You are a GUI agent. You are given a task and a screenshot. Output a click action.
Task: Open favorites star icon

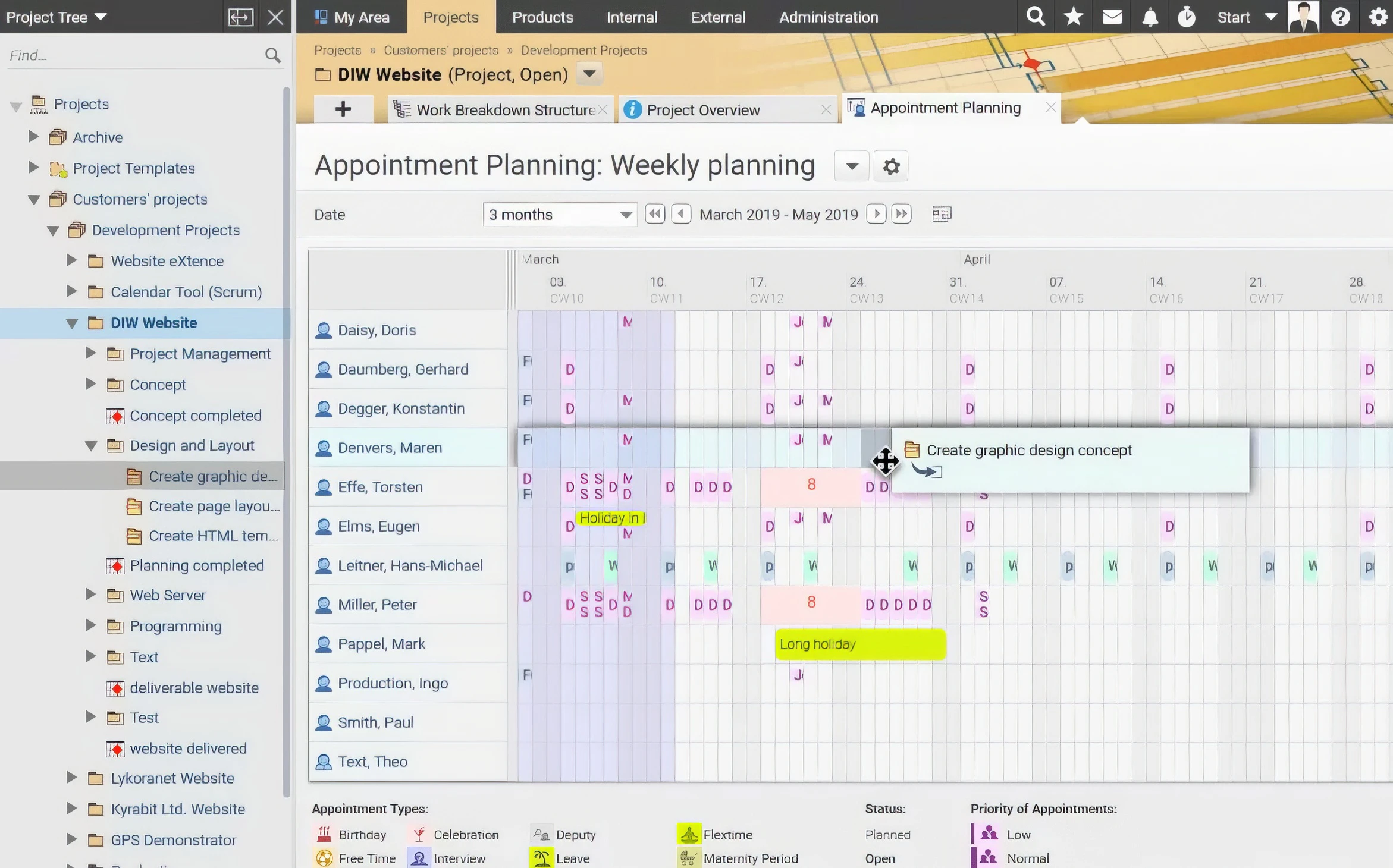pos(1074,17)
